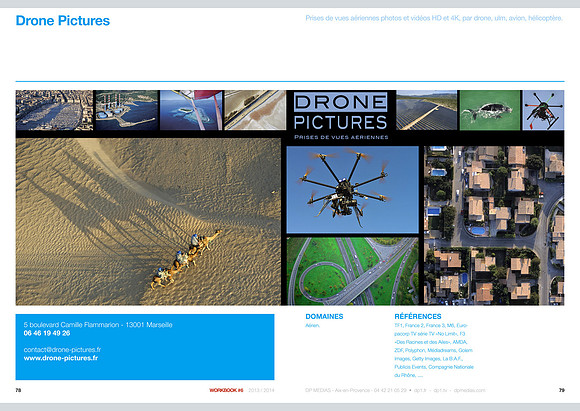Open the island from aircraft wing thumbnail
This screenshot has height=411, width=580.
(x=191, y=110)
